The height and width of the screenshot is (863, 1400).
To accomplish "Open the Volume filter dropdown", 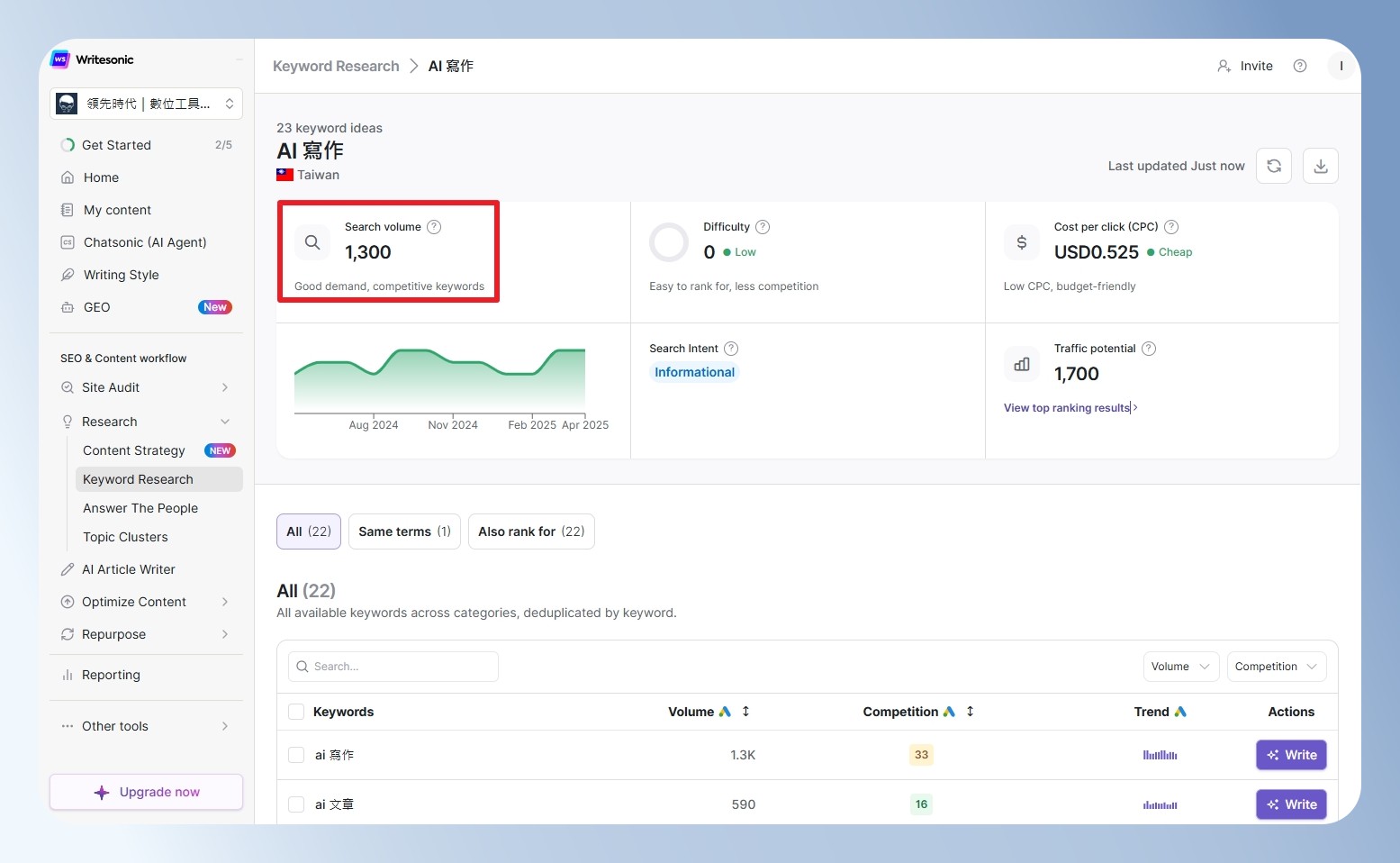I will [1181, 667].
